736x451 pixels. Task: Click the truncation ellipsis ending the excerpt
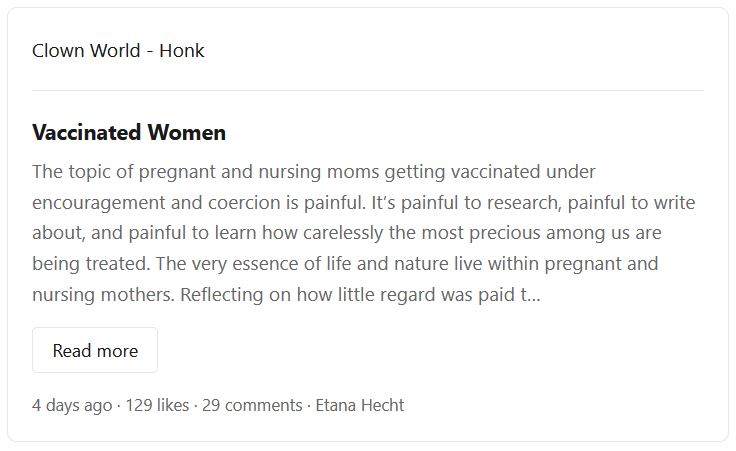(x=535, y=296)
